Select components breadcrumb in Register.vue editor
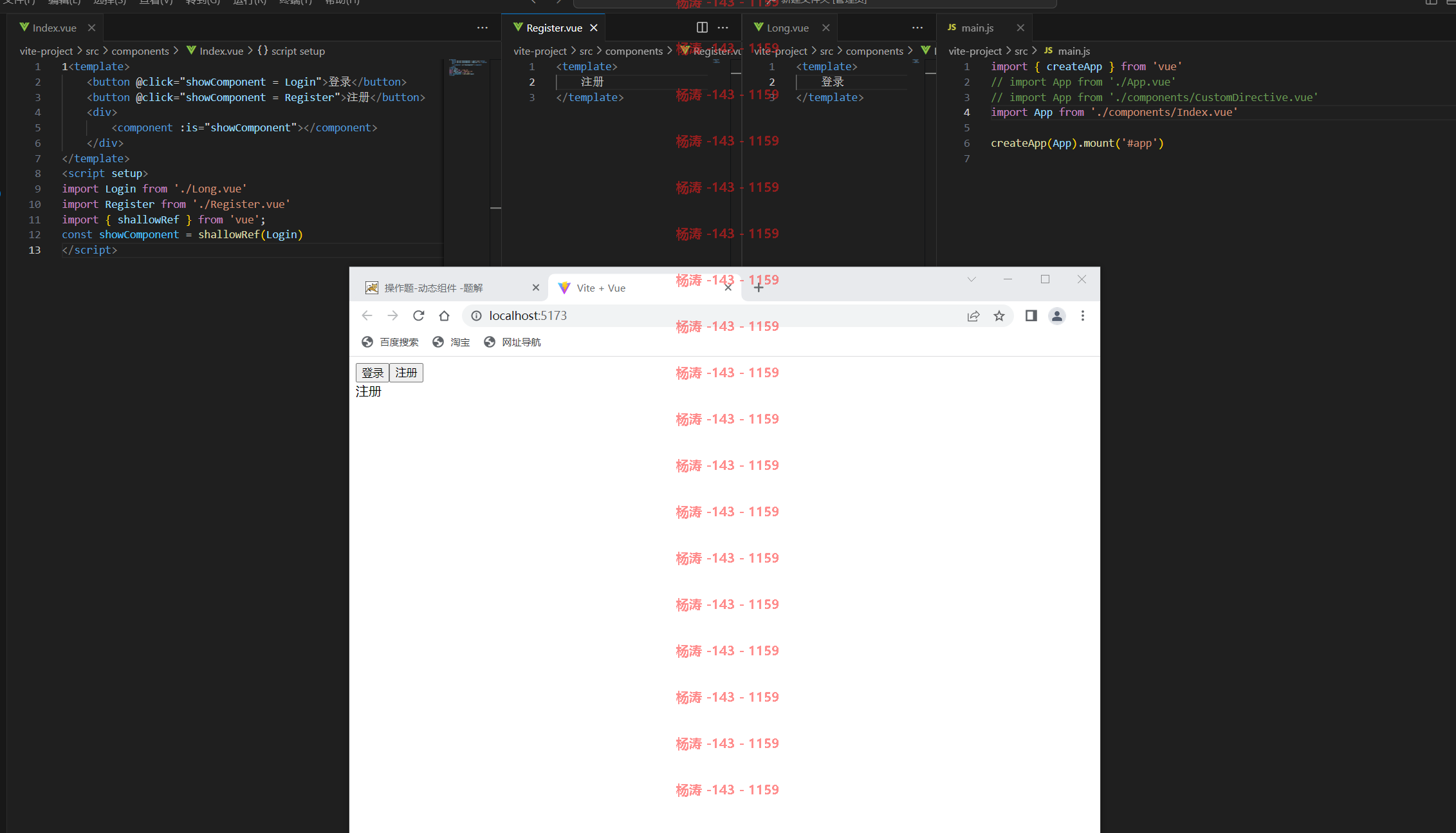This screenshot has height=833, width=1456. coord(634,51)
